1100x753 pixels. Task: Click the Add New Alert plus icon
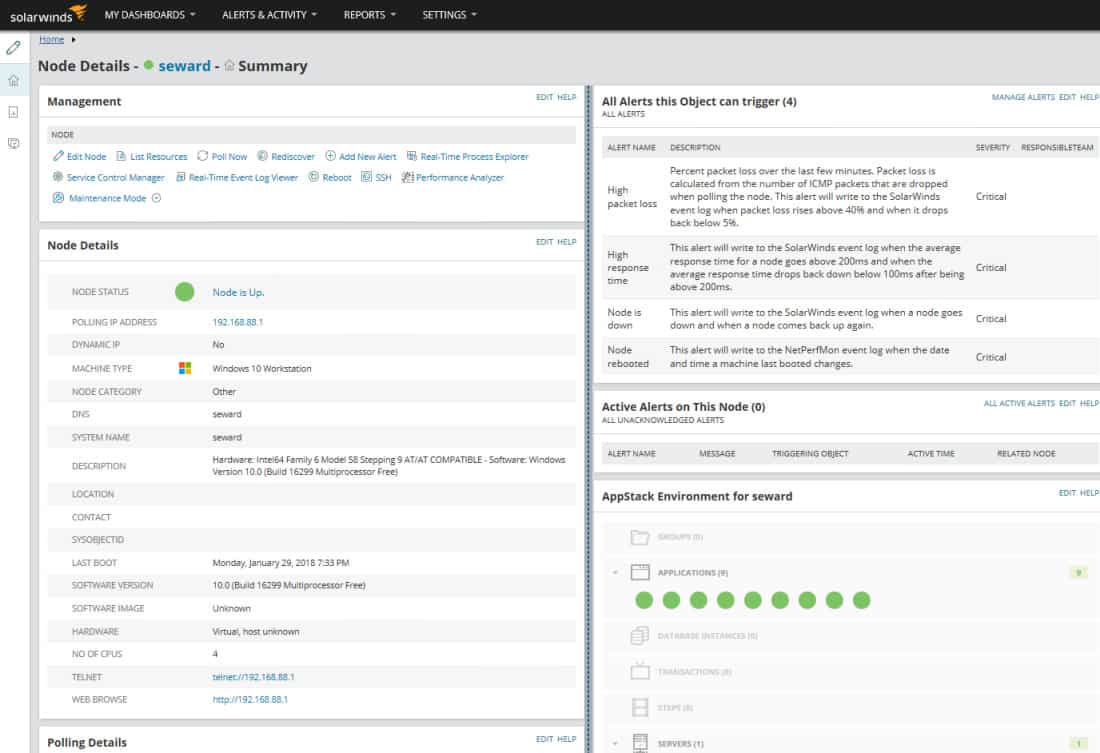click(330, 156)
